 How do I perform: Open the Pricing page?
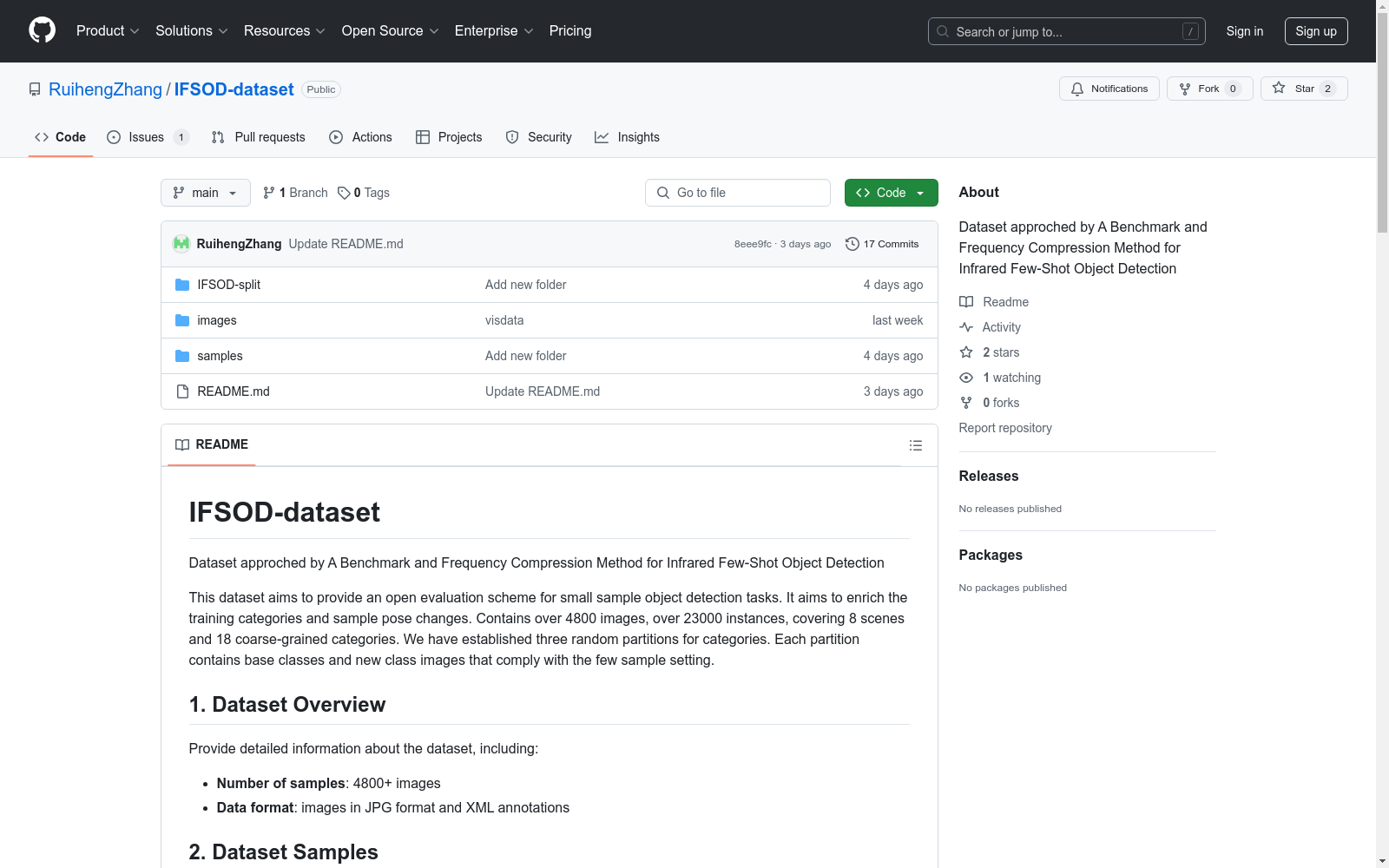click(570, 30)
